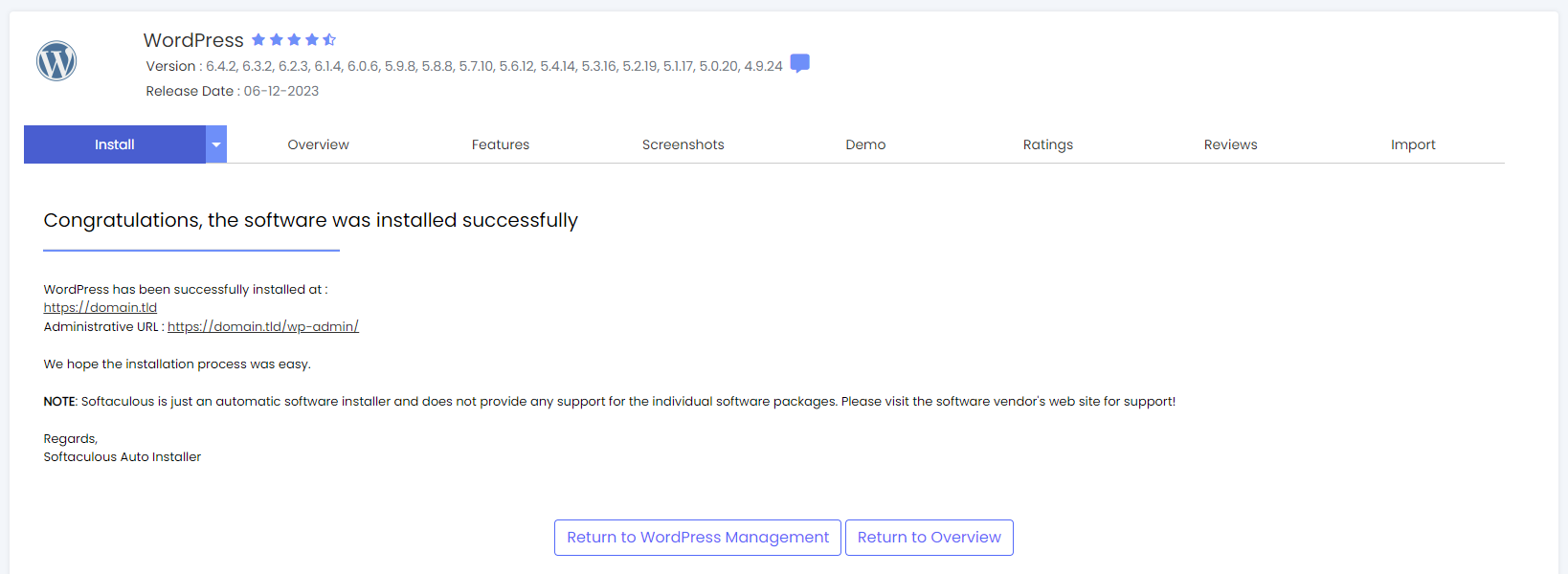The height and width of the screenshot is (574, 1568).
Task: Click the half-filled fifth rating star
Action: point(329,40)
